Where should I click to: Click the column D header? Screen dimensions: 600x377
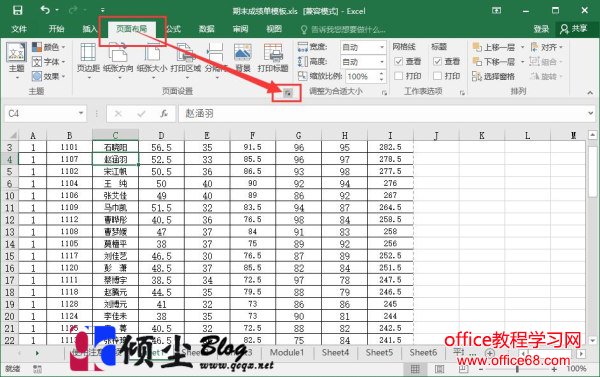[x=161, y=135]
